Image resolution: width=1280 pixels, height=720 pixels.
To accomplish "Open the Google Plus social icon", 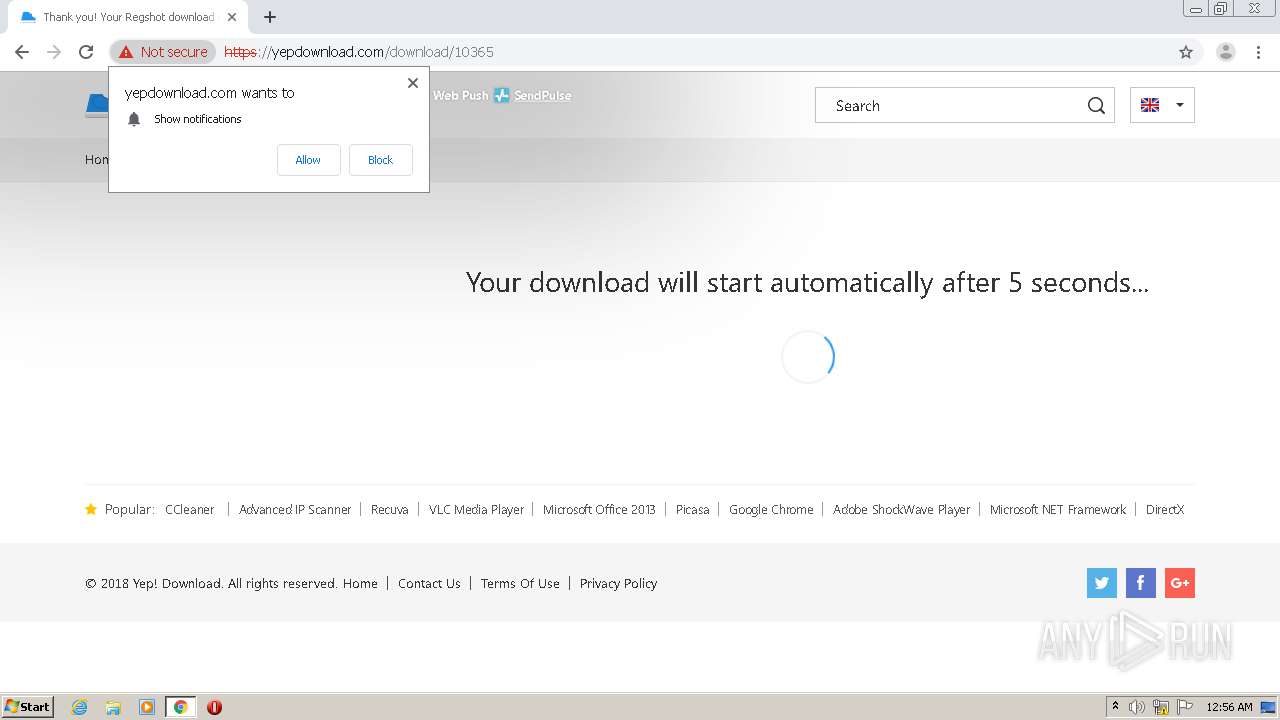I will (1180, 583).
